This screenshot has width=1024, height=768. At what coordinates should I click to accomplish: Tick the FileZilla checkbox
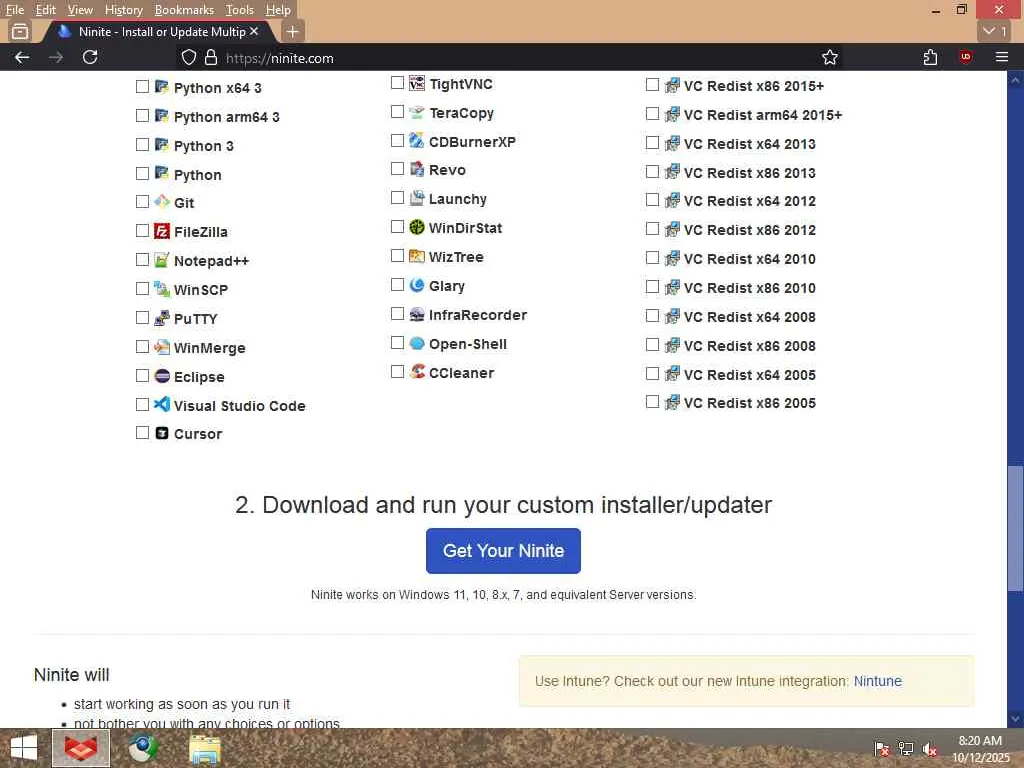click(x=142, y=231)
